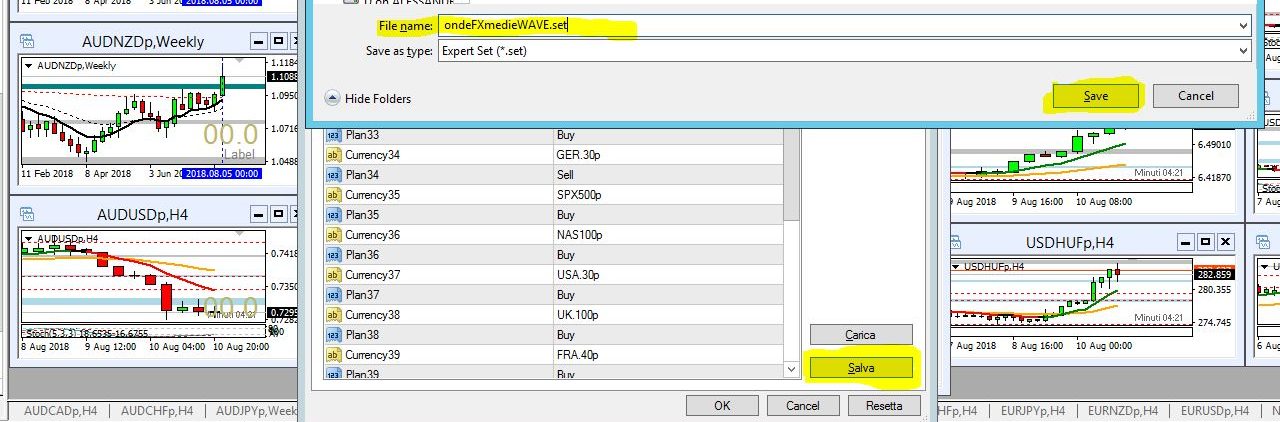
Task: Select the SPX500p value cell
Action: (667, 195)
